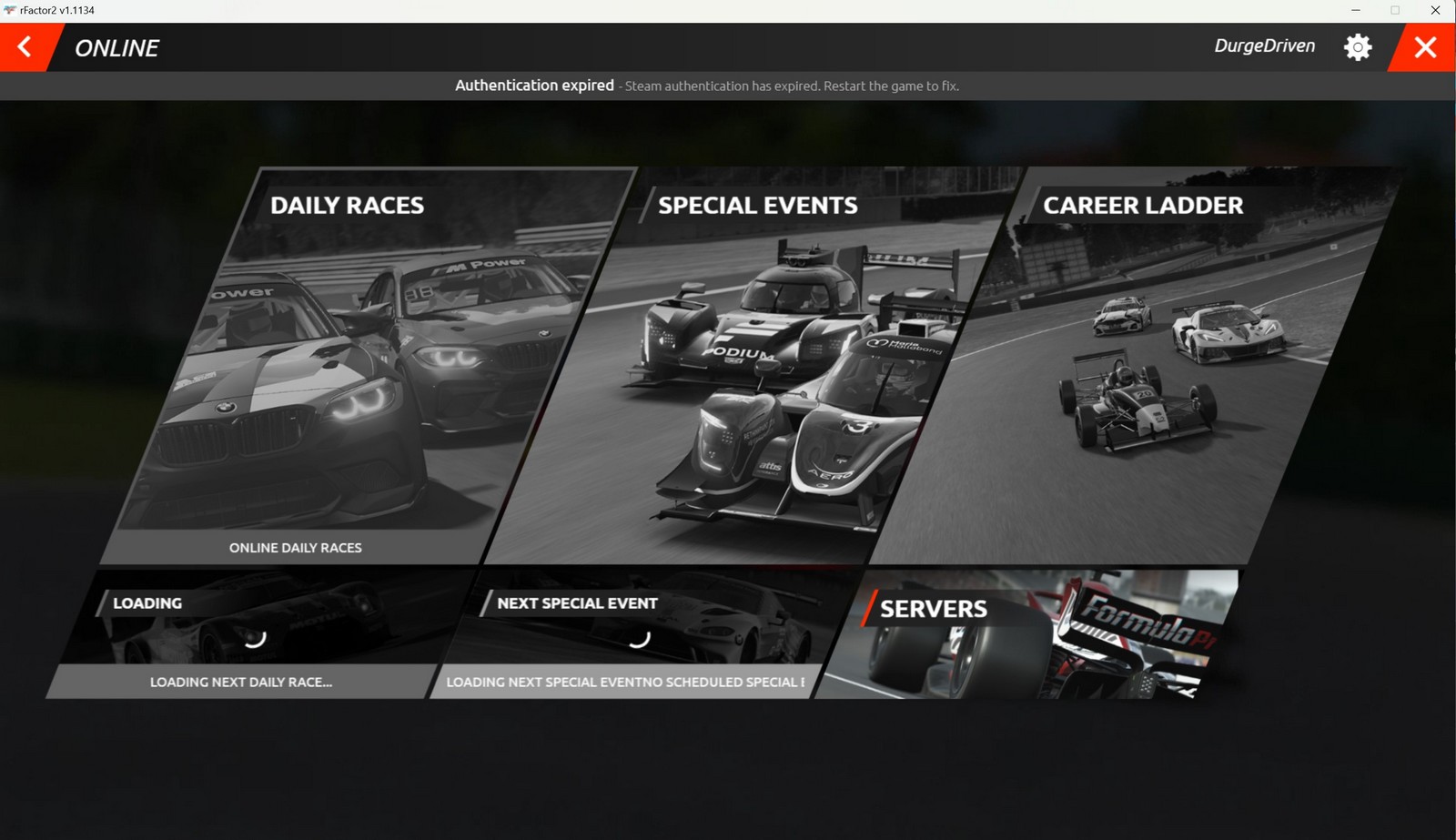Click the ONLINE page title
Viewport: 1456px width, 840px height.
[x=116, y=48]
